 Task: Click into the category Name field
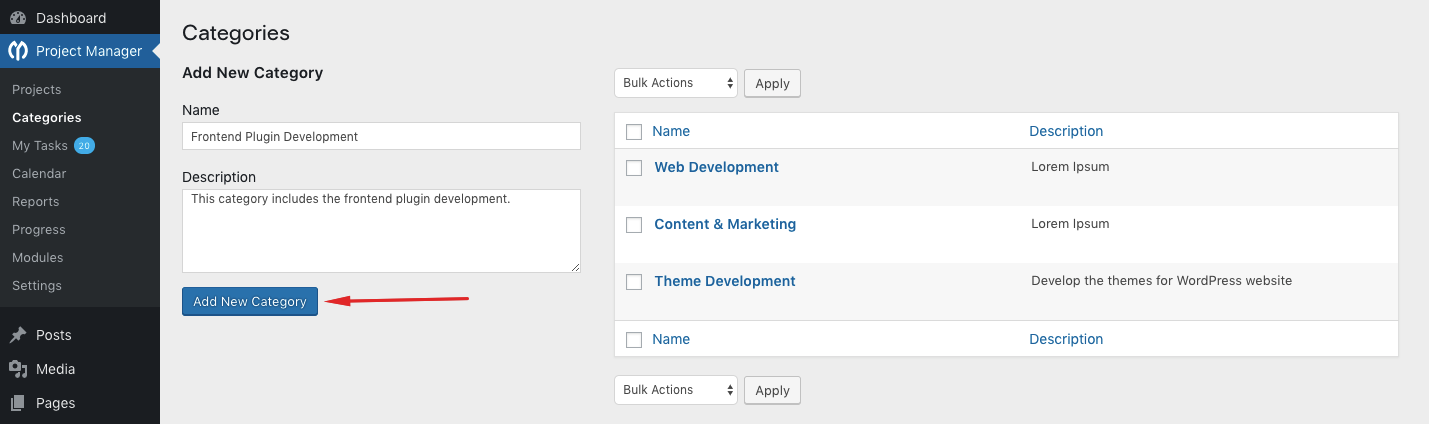(x=381, y=136)
